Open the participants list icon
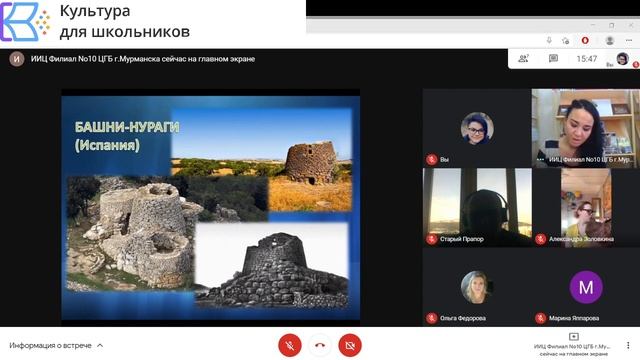The image size is (640, 360). (523, 59)
